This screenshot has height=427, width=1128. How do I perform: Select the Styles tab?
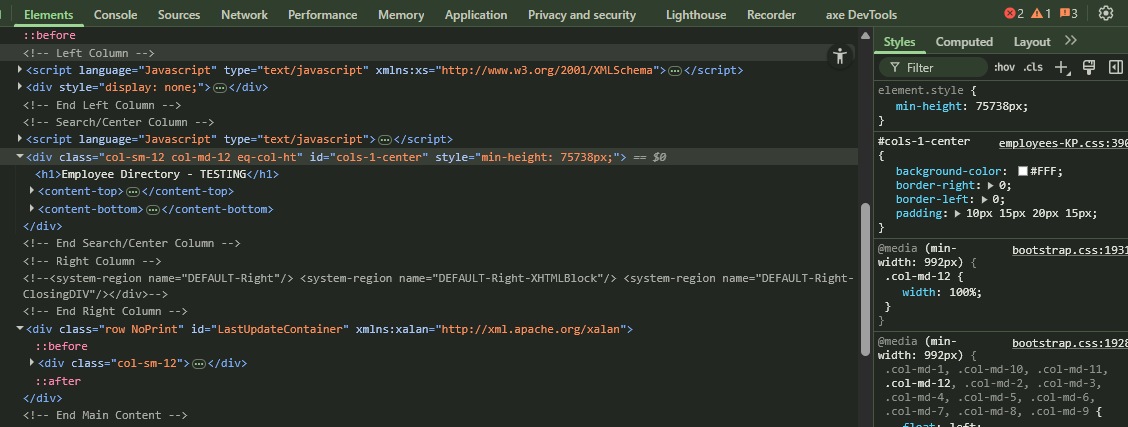(899, 42)
